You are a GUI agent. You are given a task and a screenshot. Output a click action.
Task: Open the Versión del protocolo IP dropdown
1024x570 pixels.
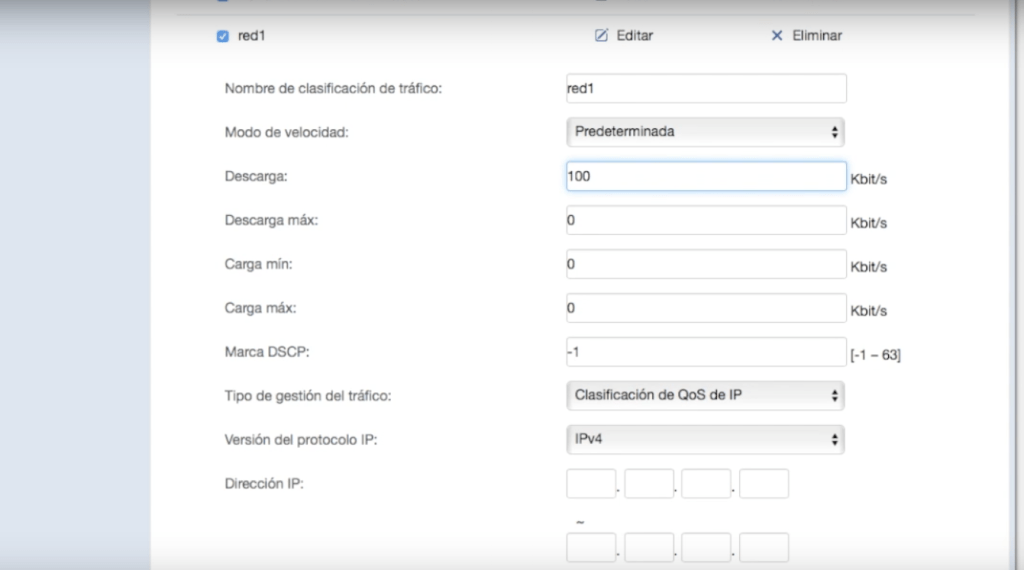point(706,440)
